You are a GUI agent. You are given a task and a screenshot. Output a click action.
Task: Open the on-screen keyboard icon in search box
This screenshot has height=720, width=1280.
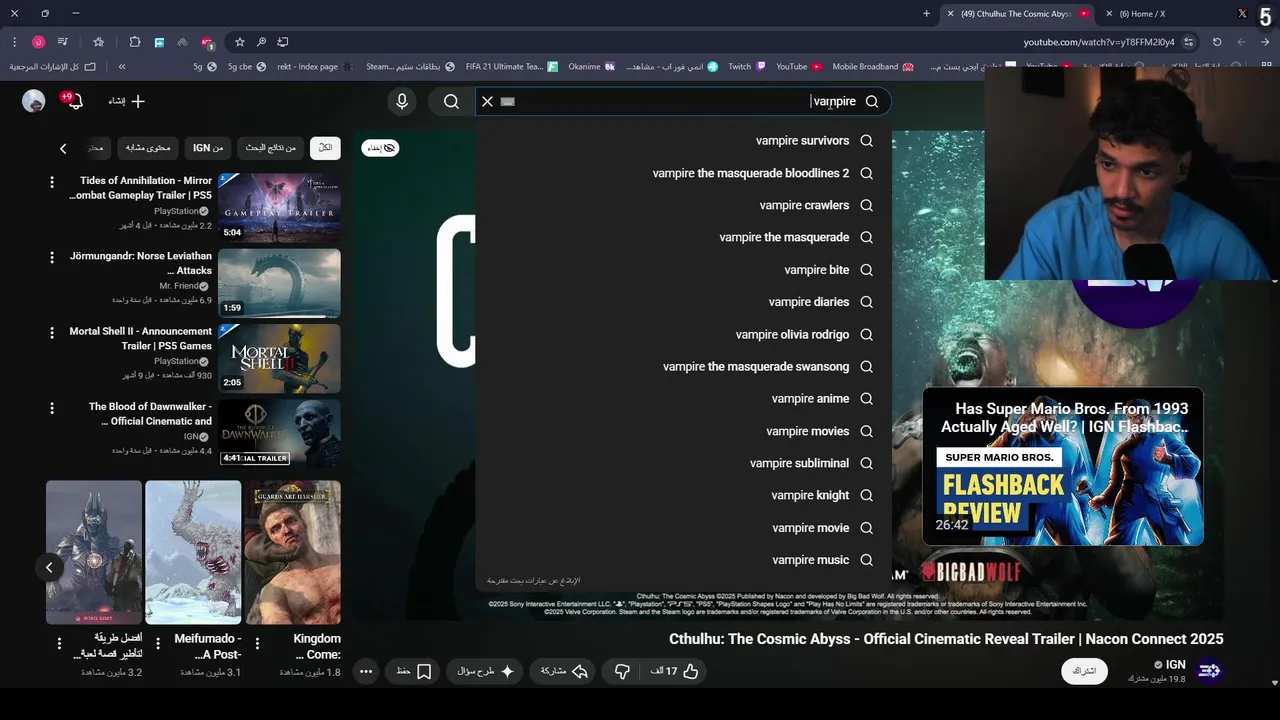pos(507,101)
